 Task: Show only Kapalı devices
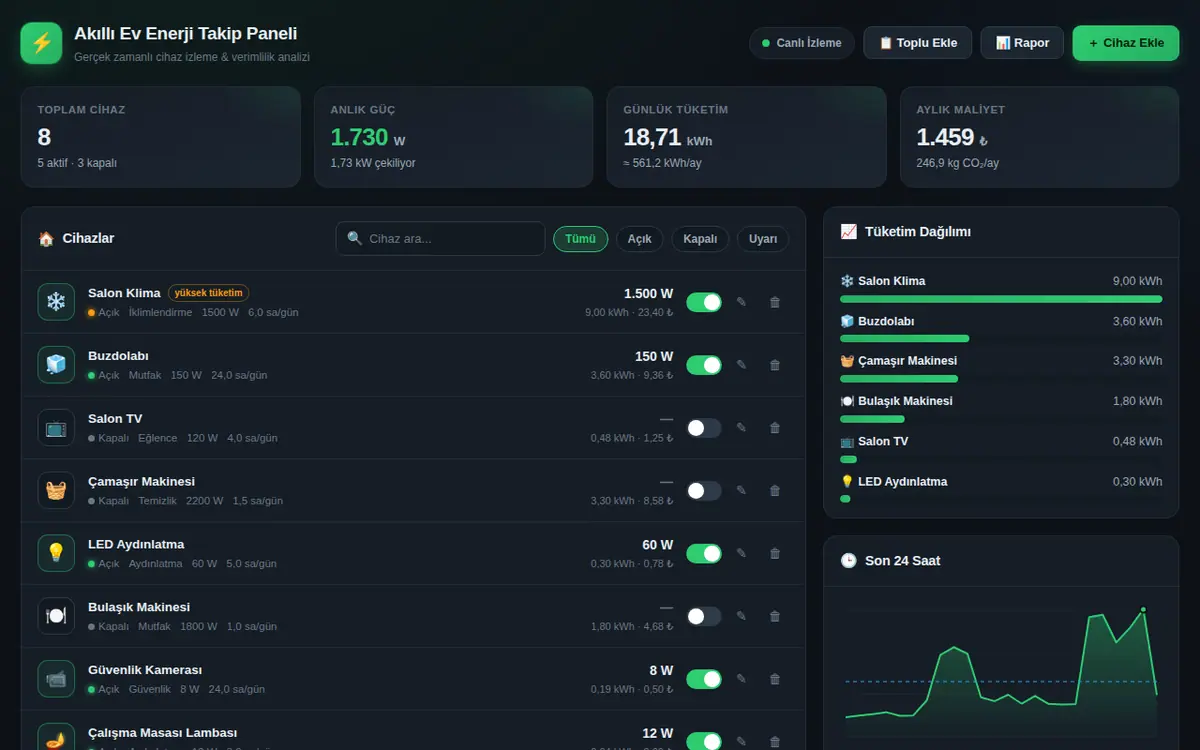coord(700,239)
